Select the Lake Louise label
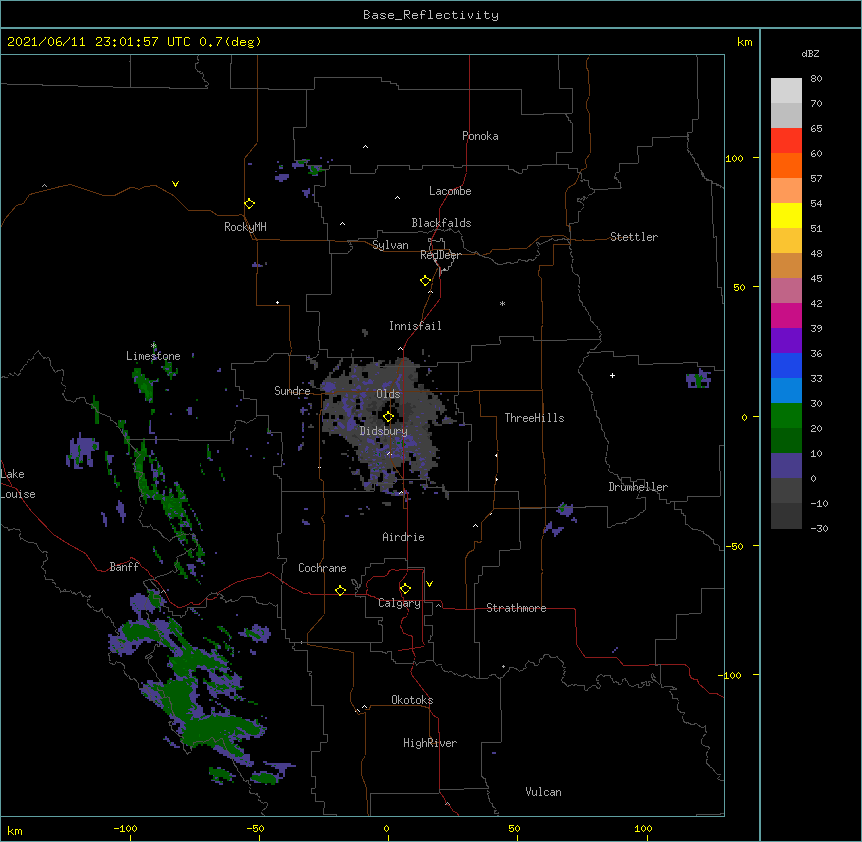862x842 pixels. coord(16,484)
